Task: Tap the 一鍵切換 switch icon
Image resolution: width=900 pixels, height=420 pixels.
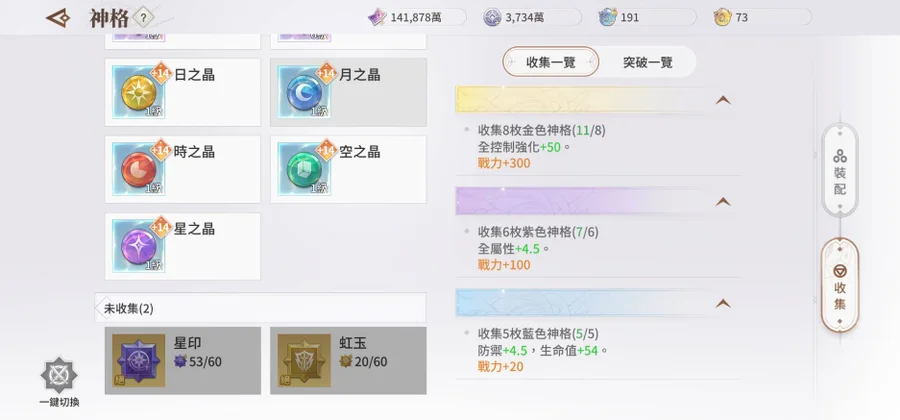Action: pos(59,375)
